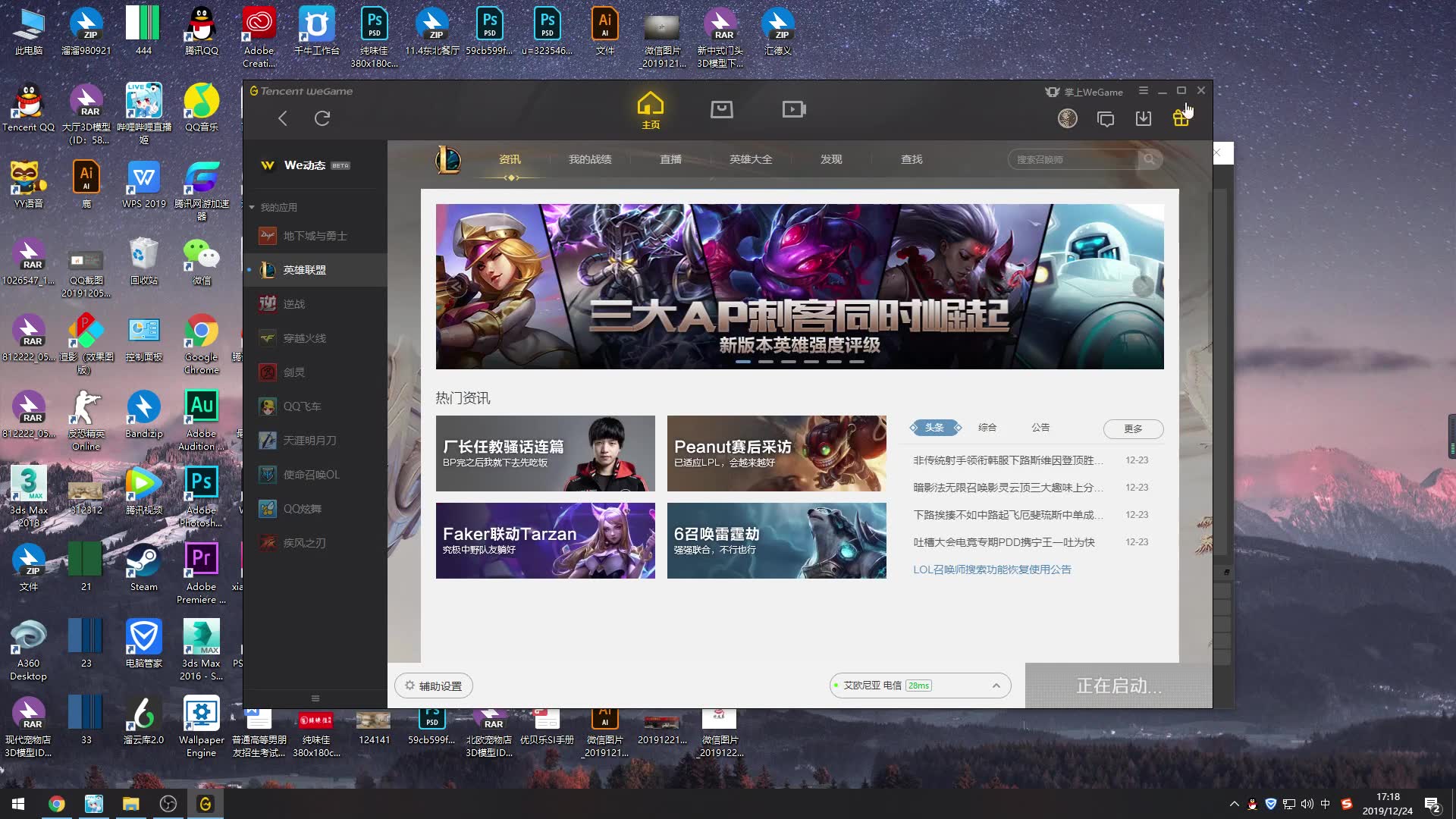The height and width of the screenshot is (819, 1456).
Task: Open news 吐槽大会电竞专期PDD
Action: (x=1004, y=542)
